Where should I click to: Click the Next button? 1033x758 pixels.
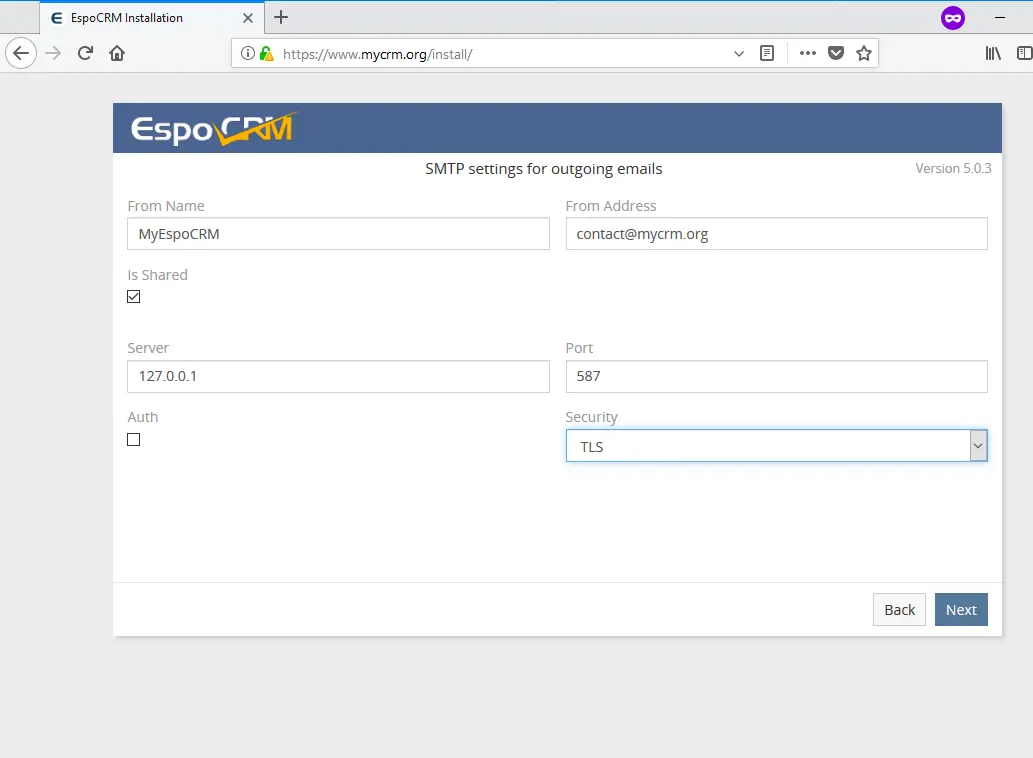tap(961, 610)
